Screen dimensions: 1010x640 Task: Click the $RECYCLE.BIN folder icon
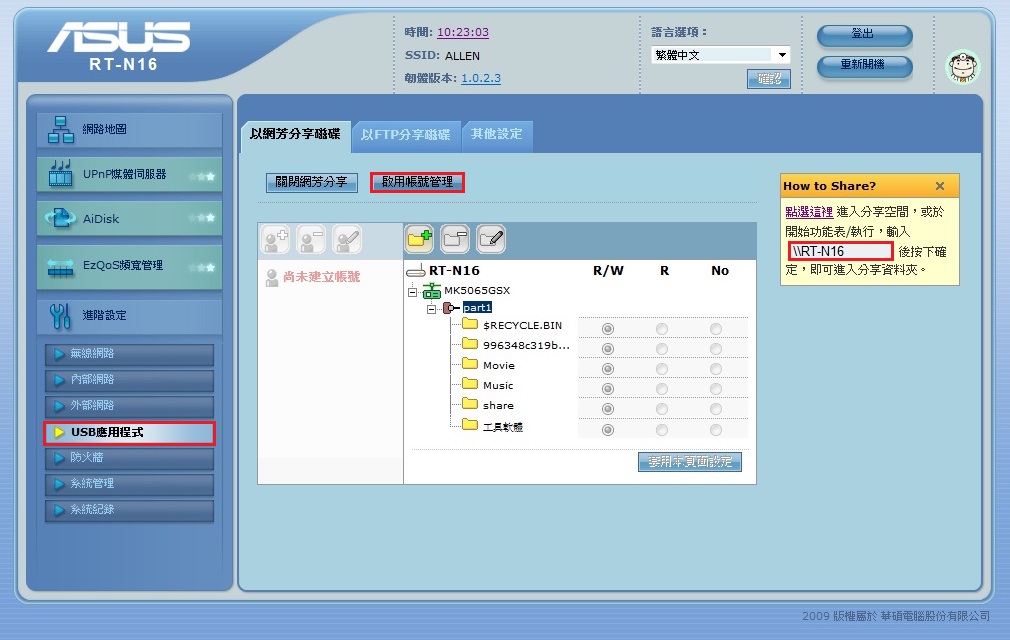(x=470, y=324)
